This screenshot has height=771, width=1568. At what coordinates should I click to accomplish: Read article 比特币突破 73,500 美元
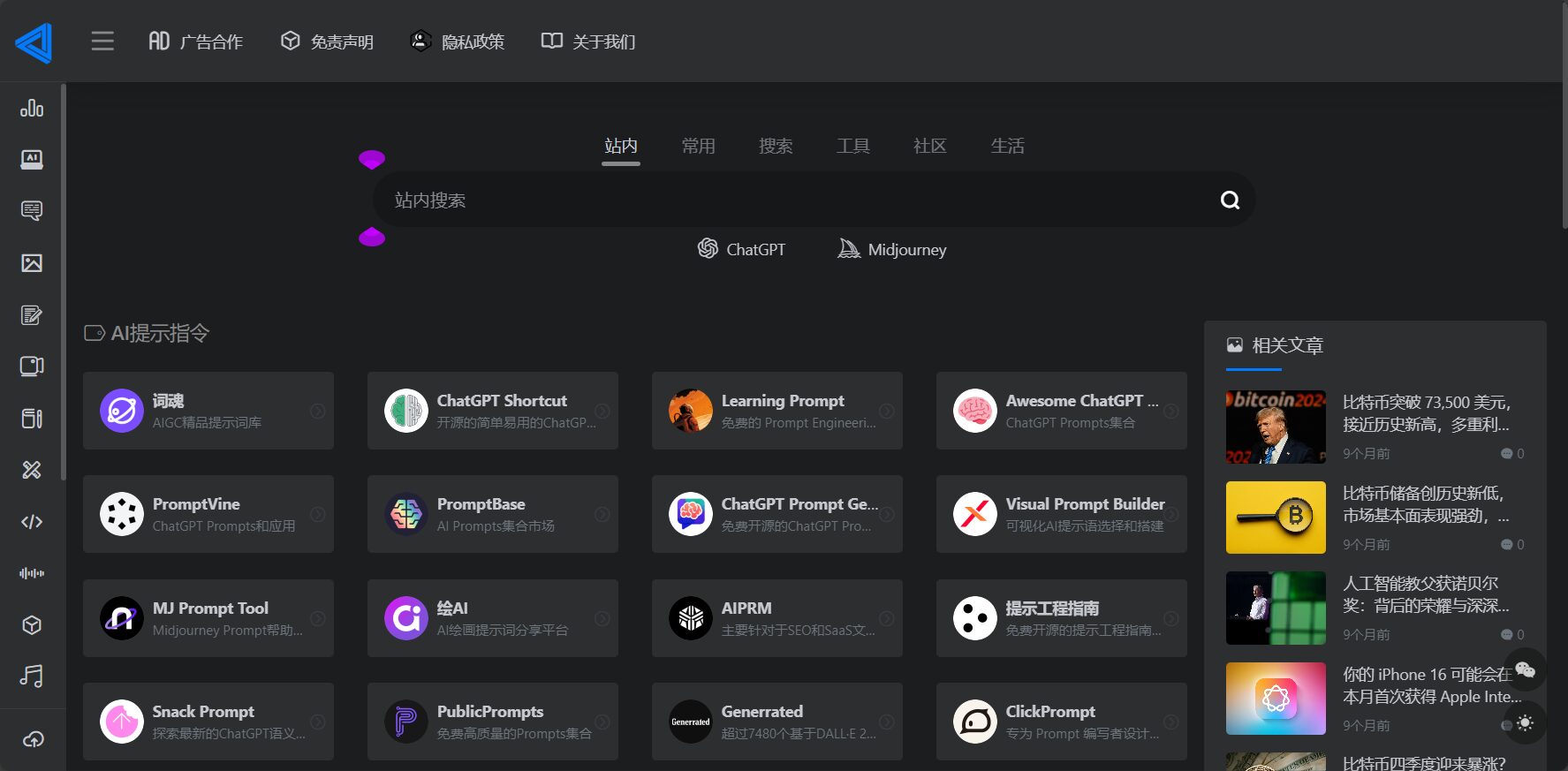tap(1427, 413)
